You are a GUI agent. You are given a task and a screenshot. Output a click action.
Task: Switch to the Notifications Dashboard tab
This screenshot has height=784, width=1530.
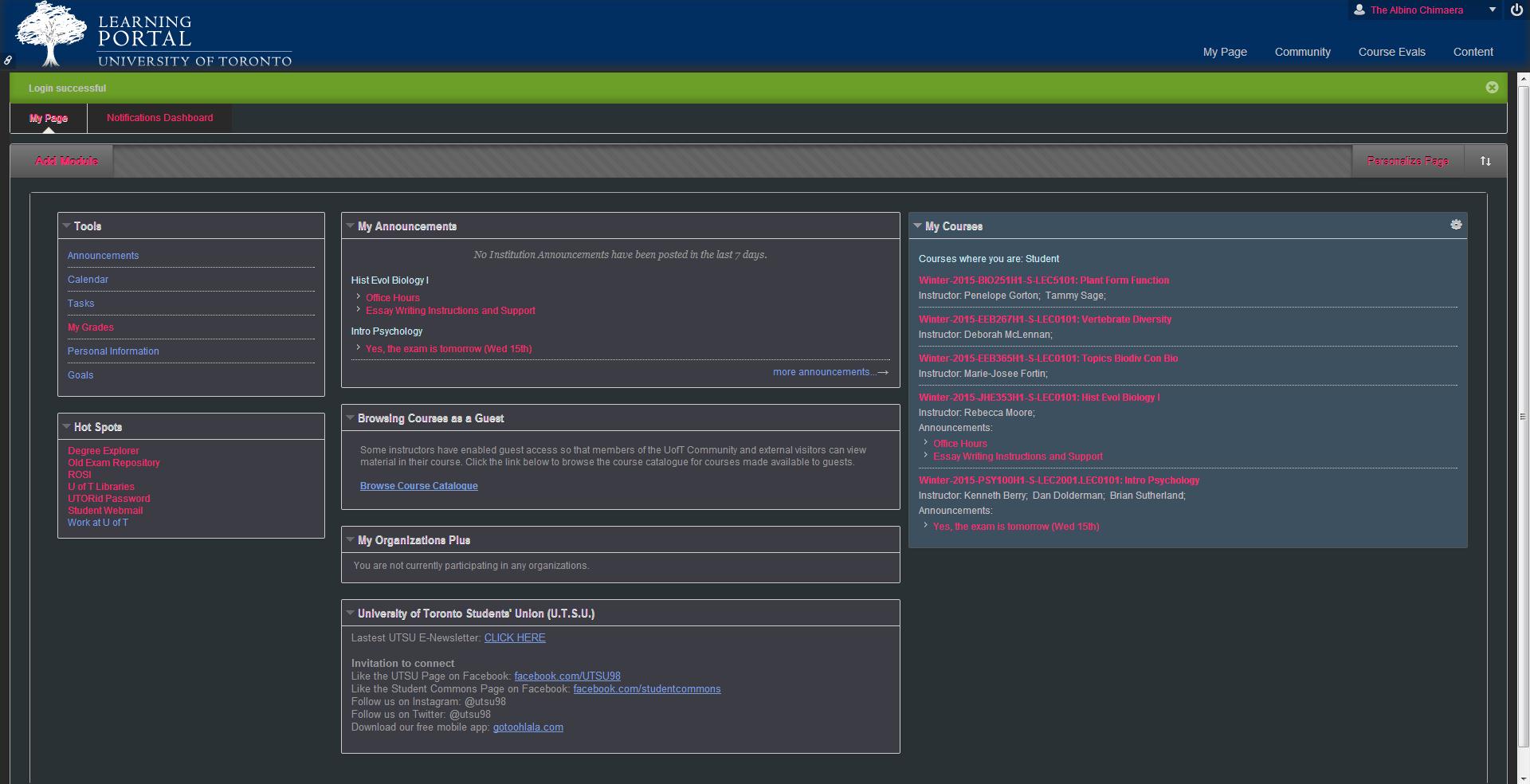coord(159,118)
